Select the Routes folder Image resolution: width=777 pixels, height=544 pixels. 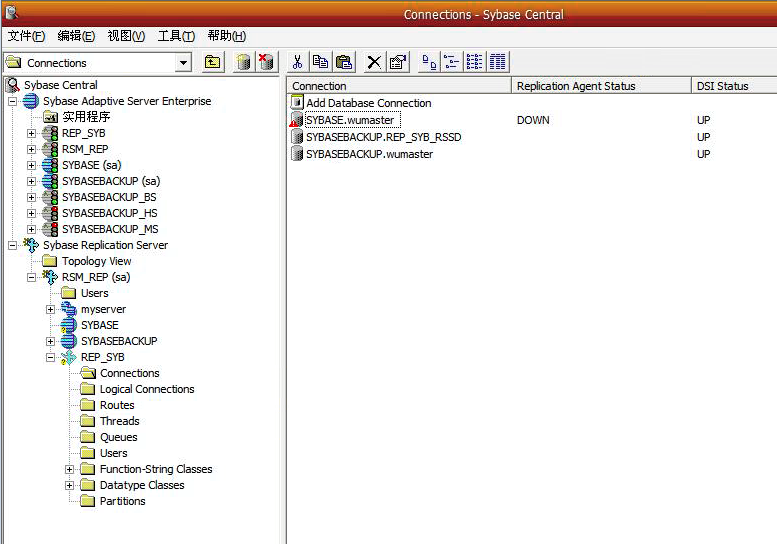point(117,405)
